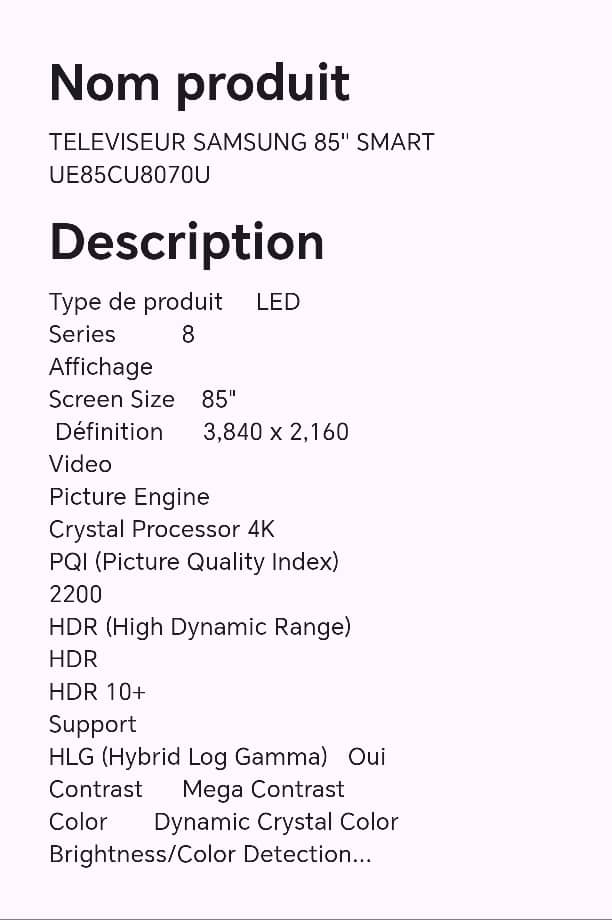Click the Définition 3,840 x 2,160 value
Screen dimensions: 612x920
[276, 432]
